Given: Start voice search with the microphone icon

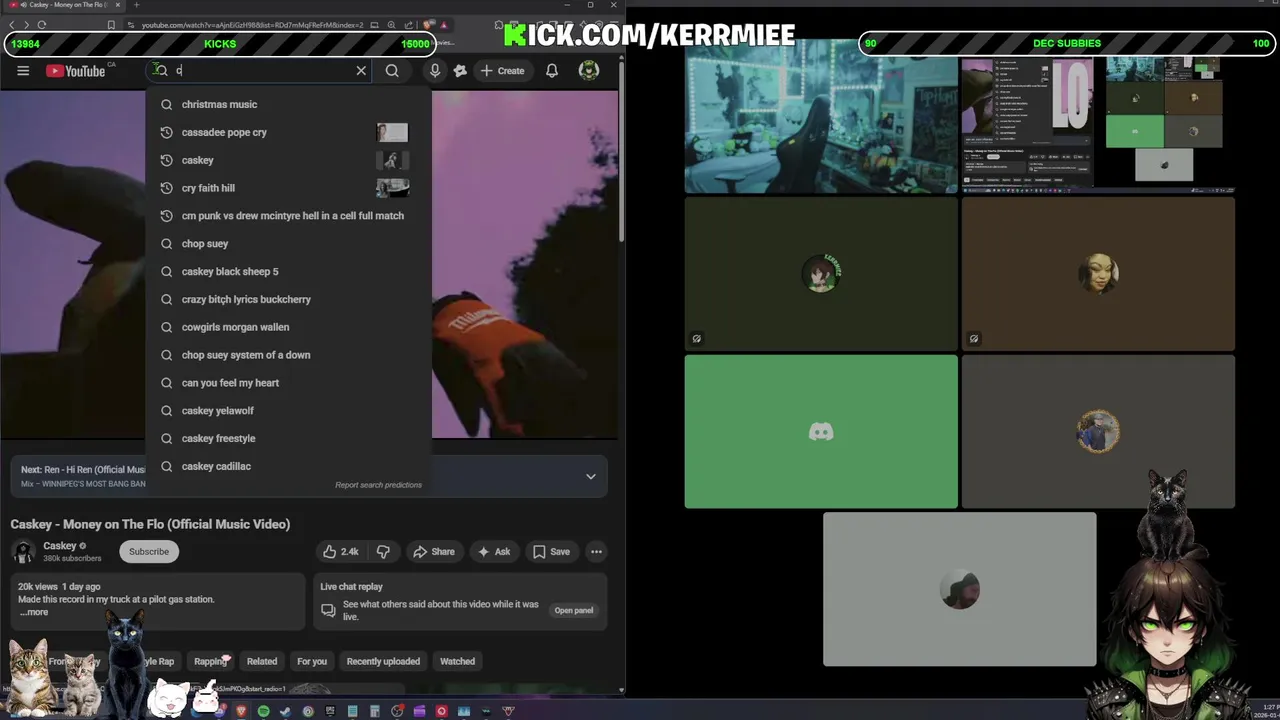Looking at the screenshot, I should pyautogui.click(x=435, y=71).
